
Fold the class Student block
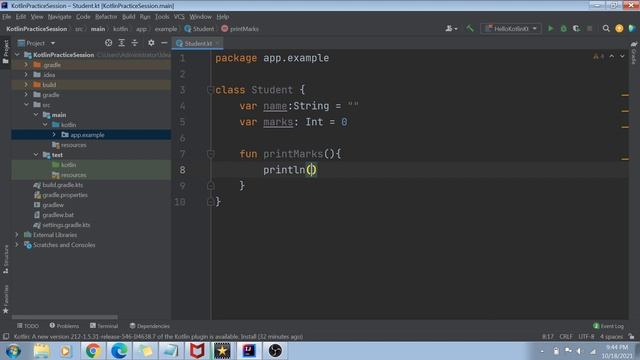pos(210,90)
